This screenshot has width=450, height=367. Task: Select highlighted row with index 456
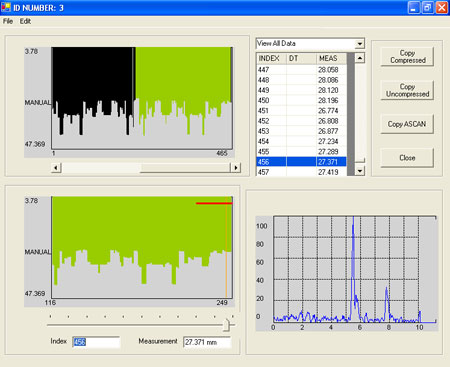(x=301, y=162)
